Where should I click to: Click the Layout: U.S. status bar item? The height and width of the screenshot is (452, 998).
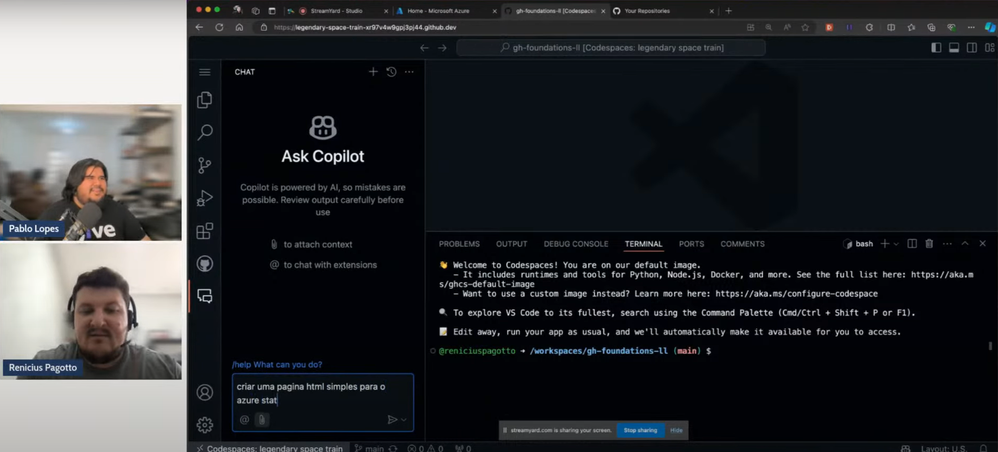945,448
